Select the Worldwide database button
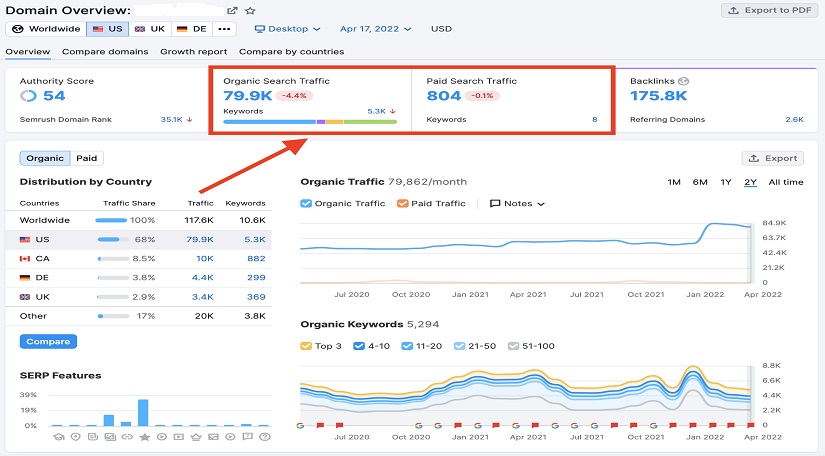Screen dimensions: 825x456 (46, 29)
